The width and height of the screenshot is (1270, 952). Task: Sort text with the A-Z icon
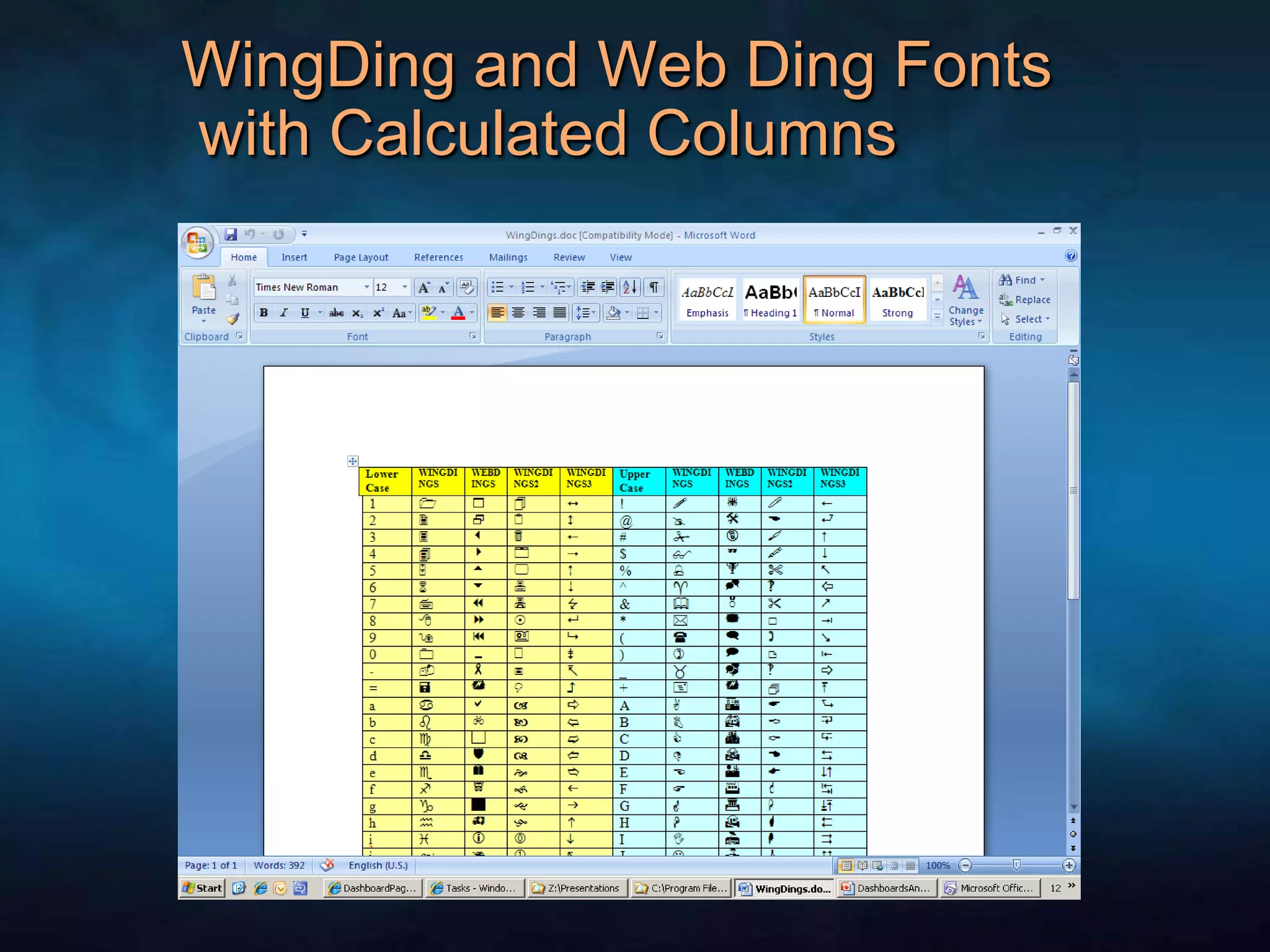pyautogui.click(x=629, y=288)
